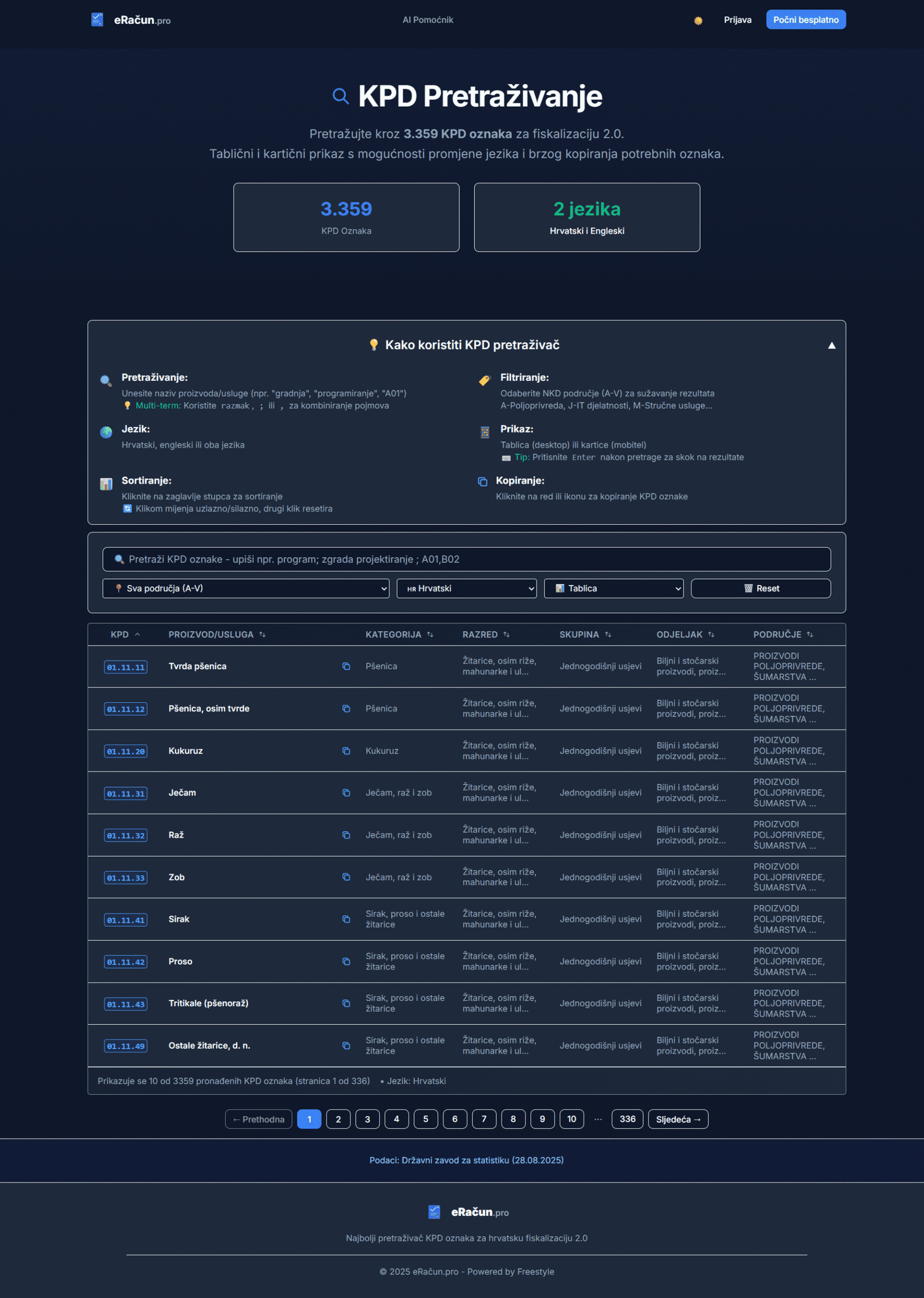Screen dimensions: 924x1298
Task: Copy icon in Ostale žitarice row
Action: 346,1046
